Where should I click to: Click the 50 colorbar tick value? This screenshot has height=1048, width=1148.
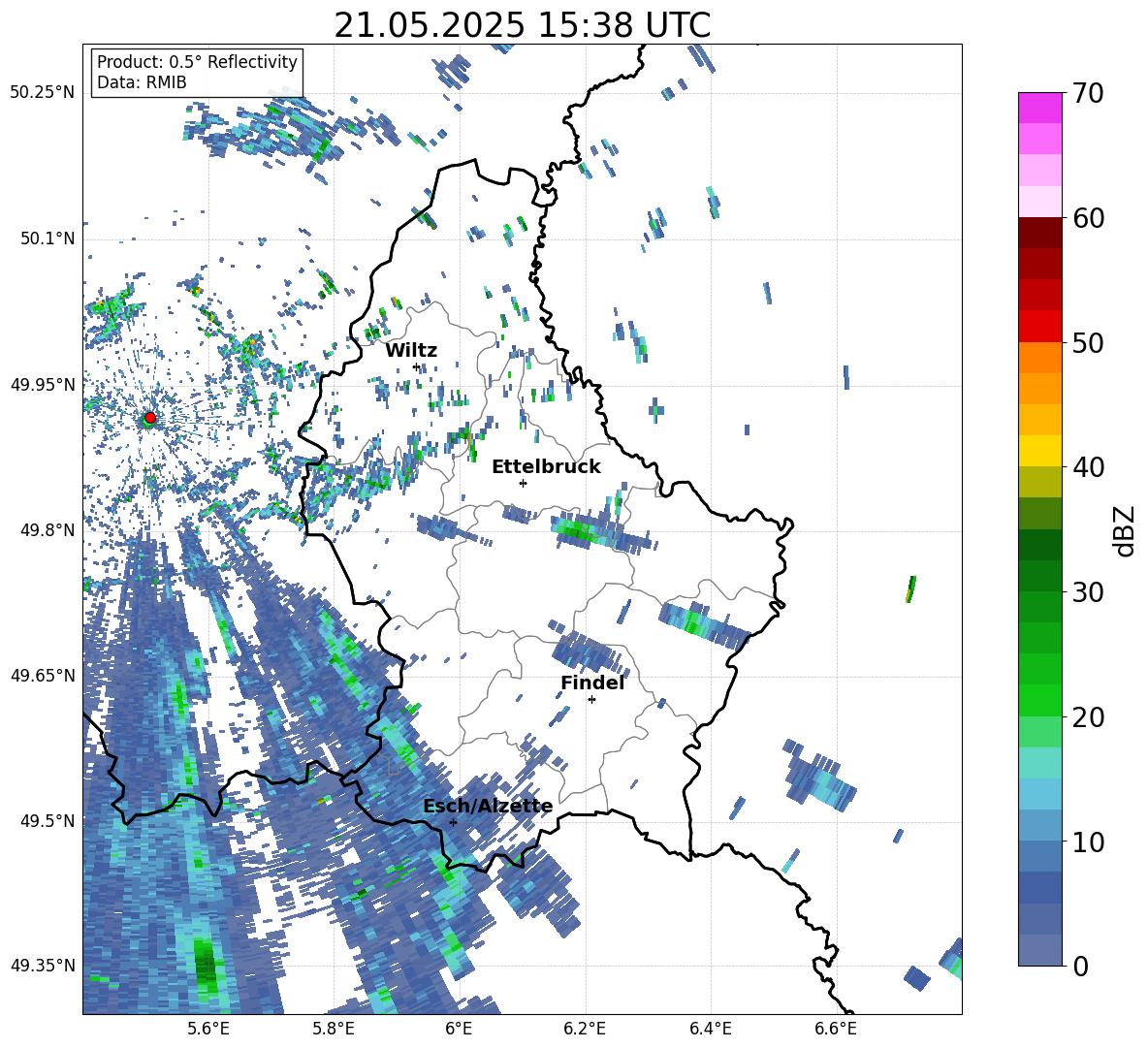(x=1088, y=342)
